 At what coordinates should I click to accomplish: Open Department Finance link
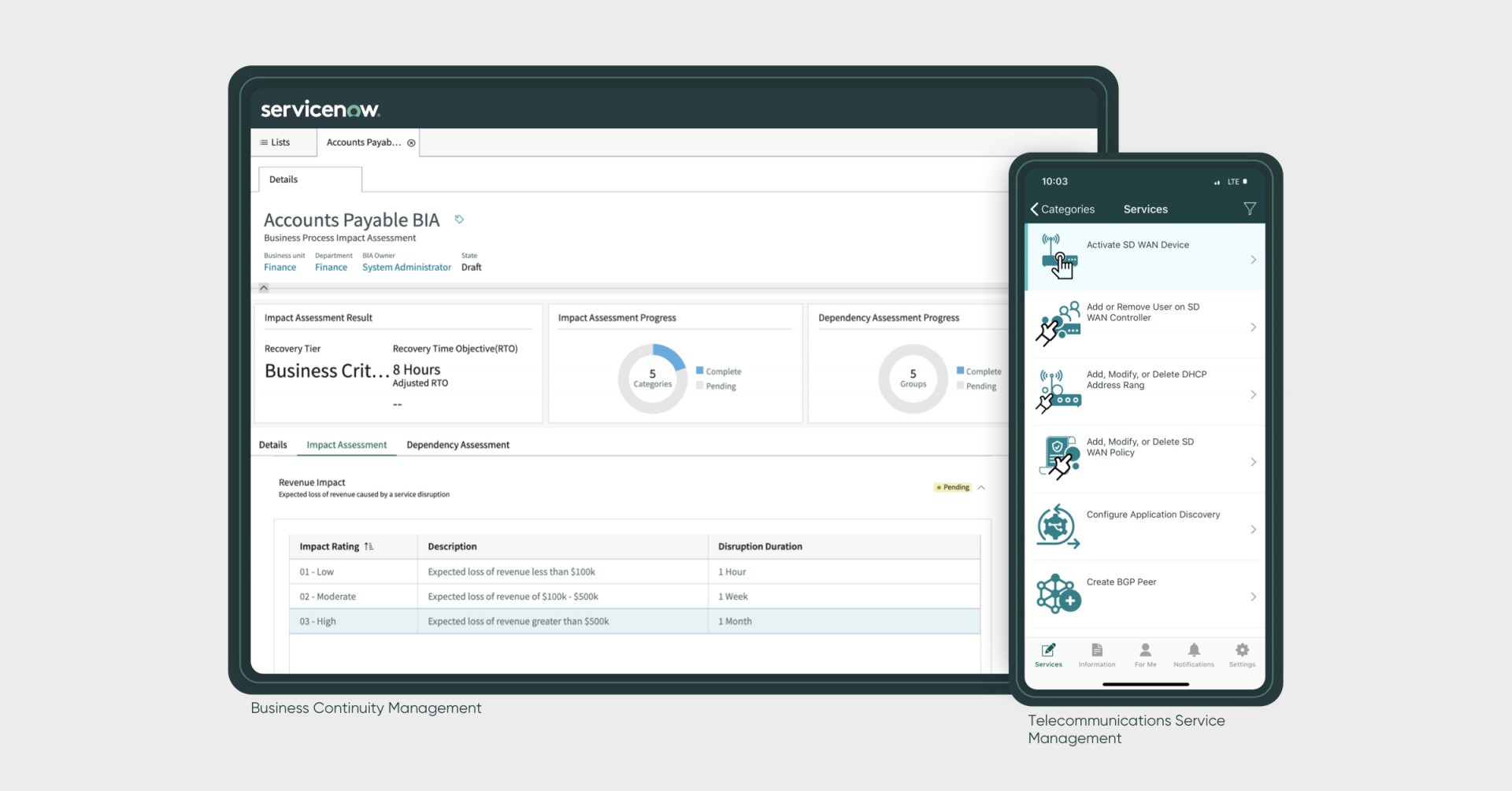pyautogui.click(x=331, y=268)
